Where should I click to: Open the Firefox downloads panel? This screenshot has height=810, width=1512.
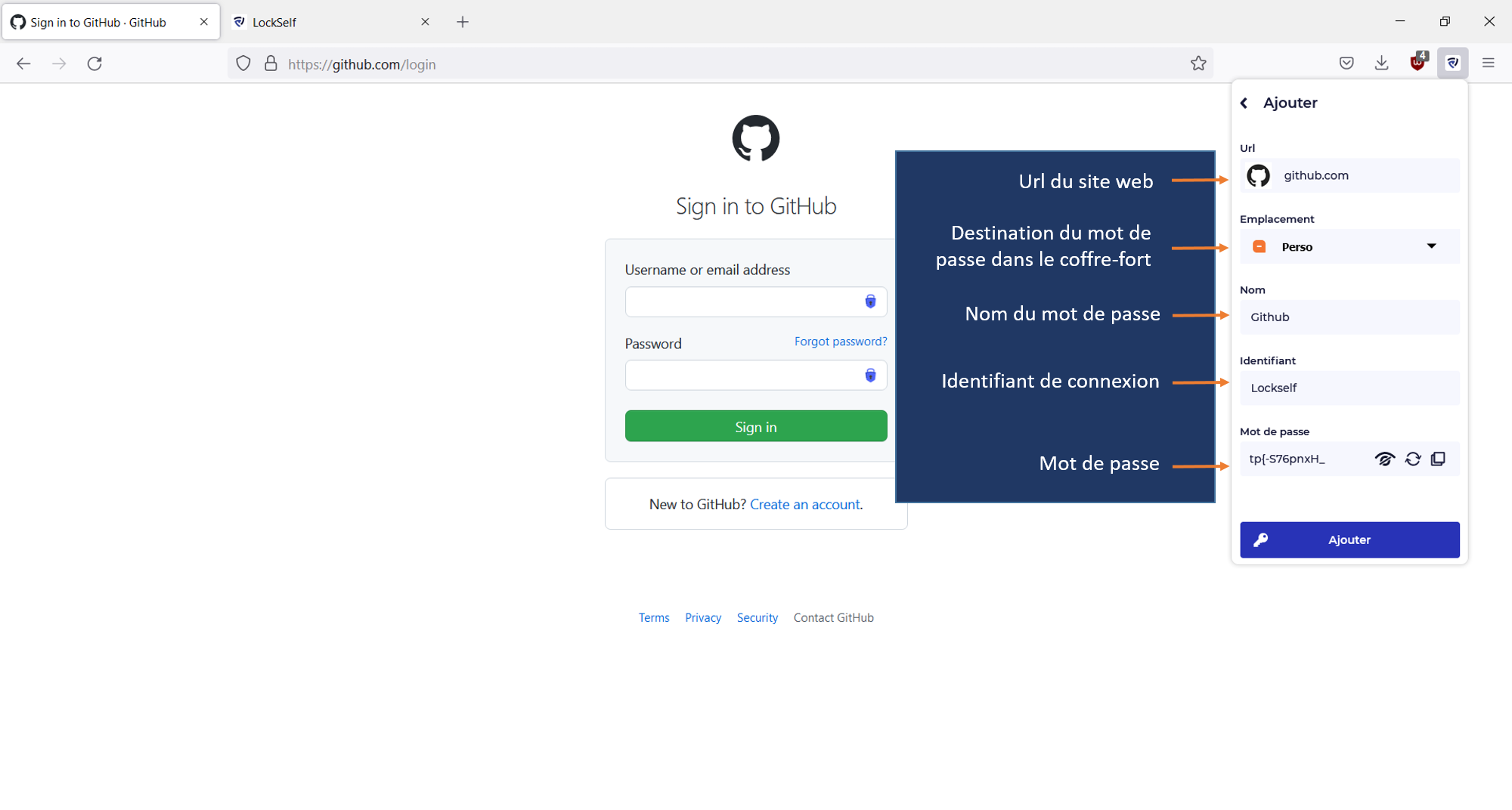tap(1382, 63)
